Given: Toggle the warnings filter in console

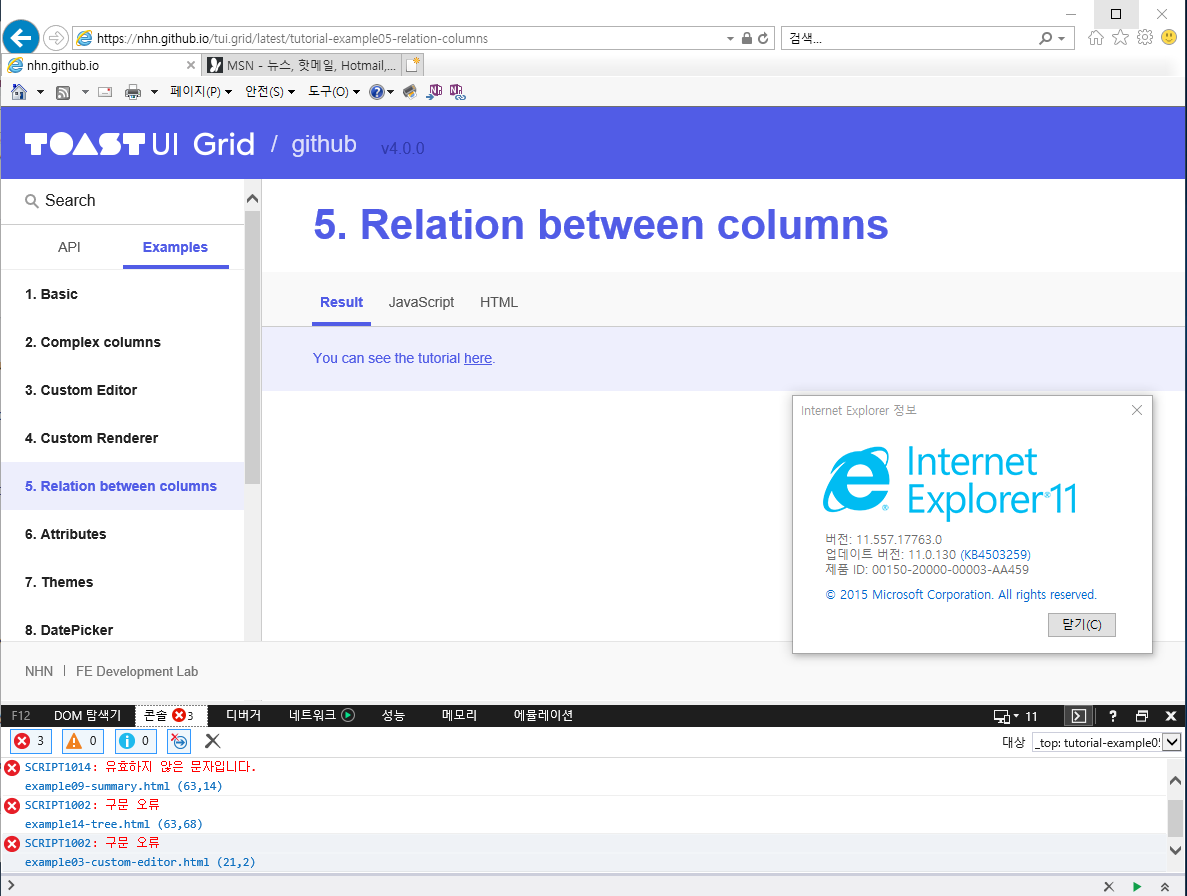Looking at the screenshot, I should pyautogui.click(x=80, y=741).
